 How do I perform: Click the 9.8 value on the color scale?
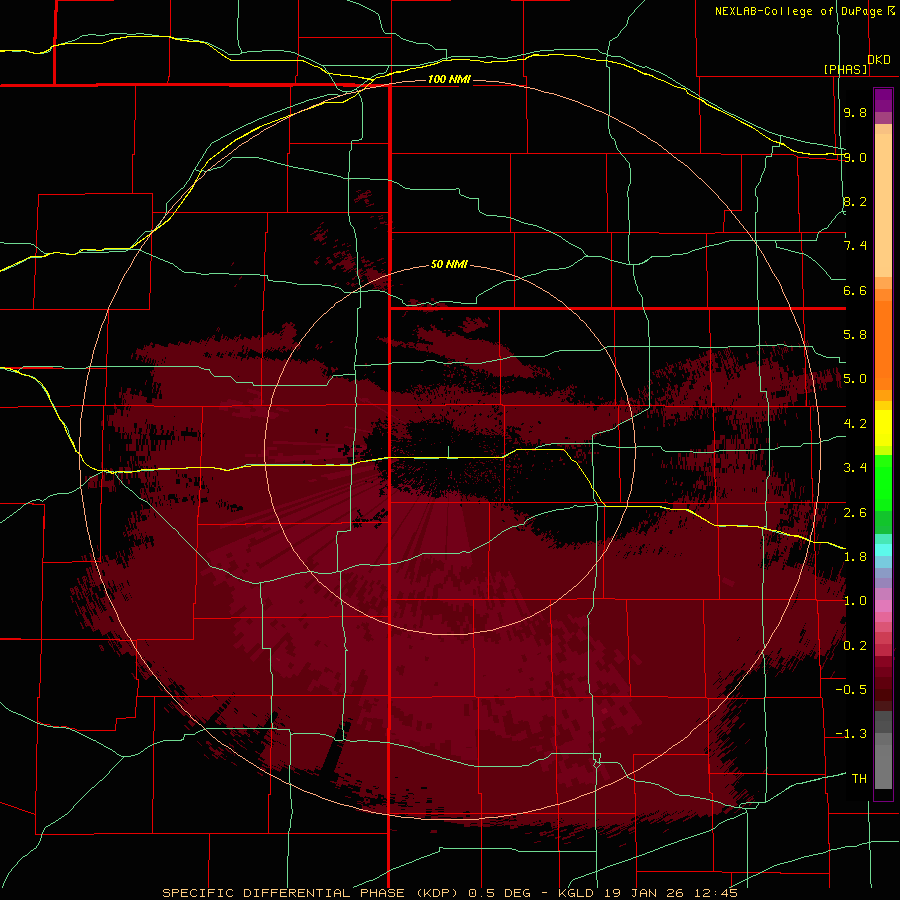click(855, 112)
